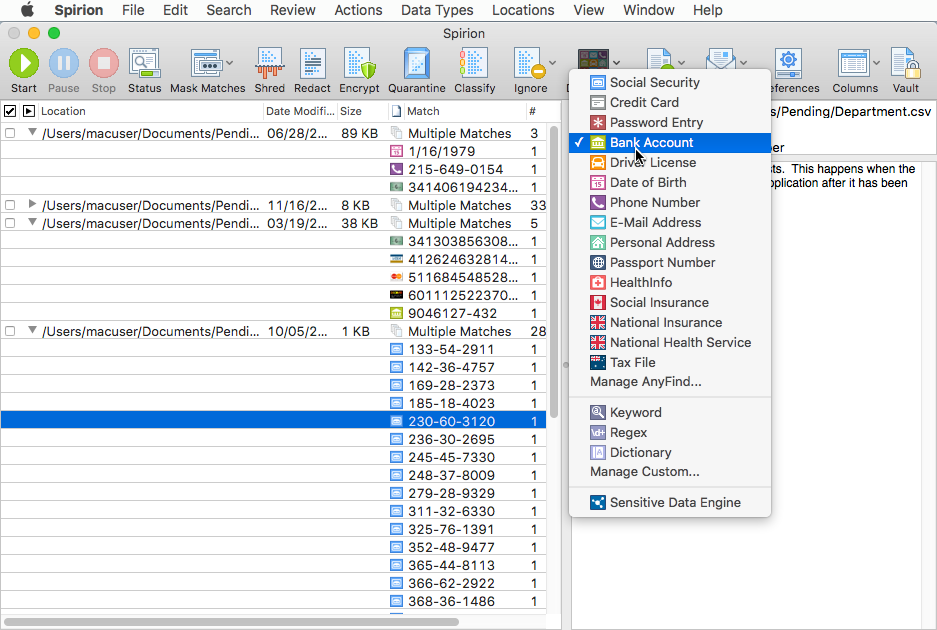
Task: Select Keyword custom type
Action: click(x=670, y=412)
